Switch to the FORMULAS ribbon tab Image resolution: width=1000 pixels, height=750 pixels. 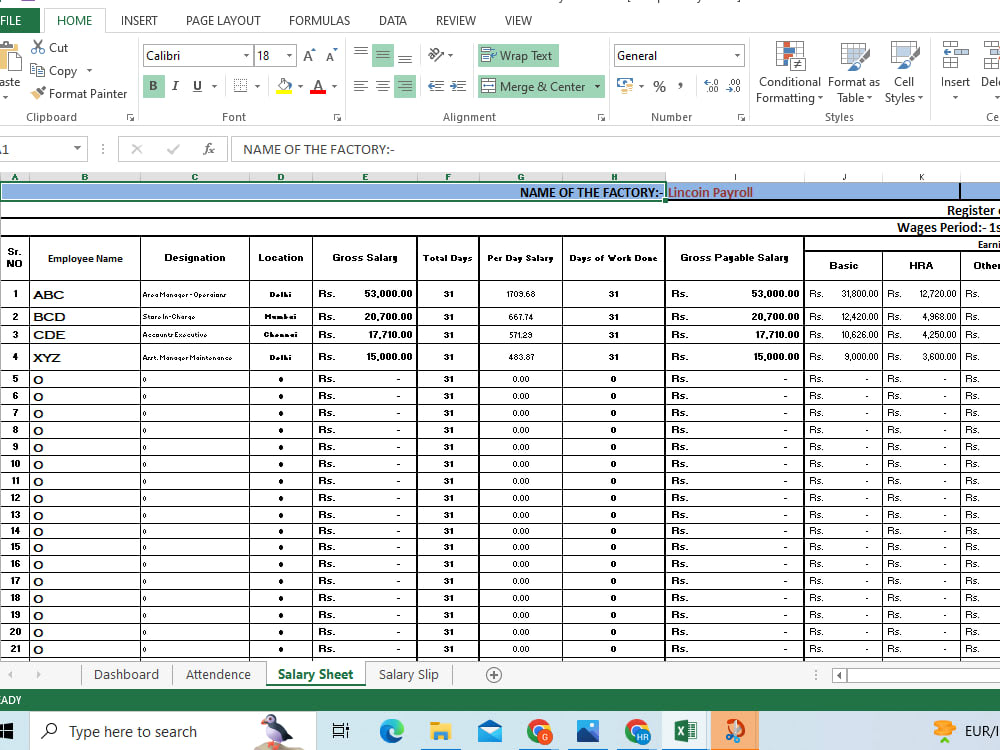320,20
